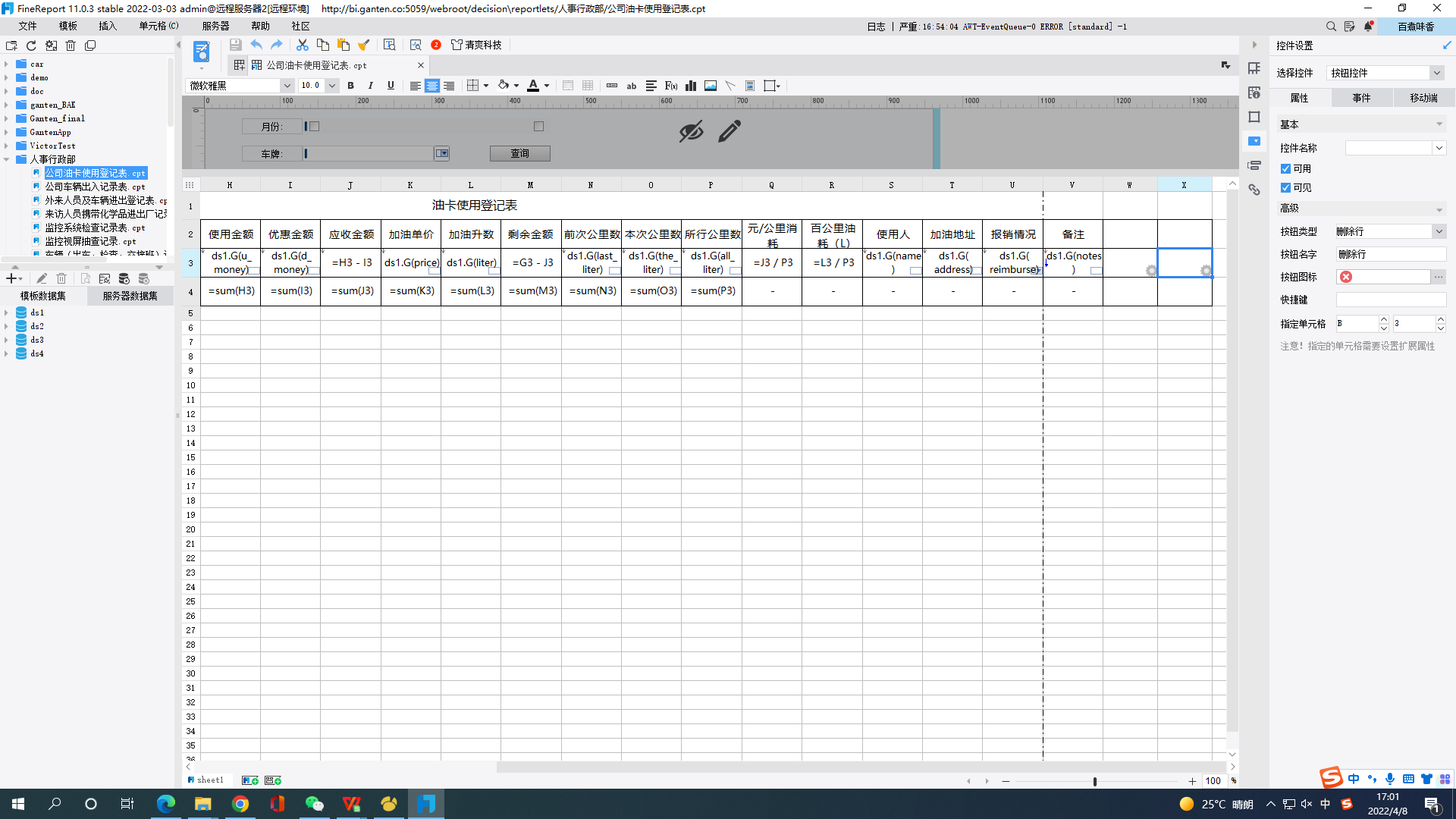
Task: Expand the ganten_BAK folder
Action: (x=7, y=105)
